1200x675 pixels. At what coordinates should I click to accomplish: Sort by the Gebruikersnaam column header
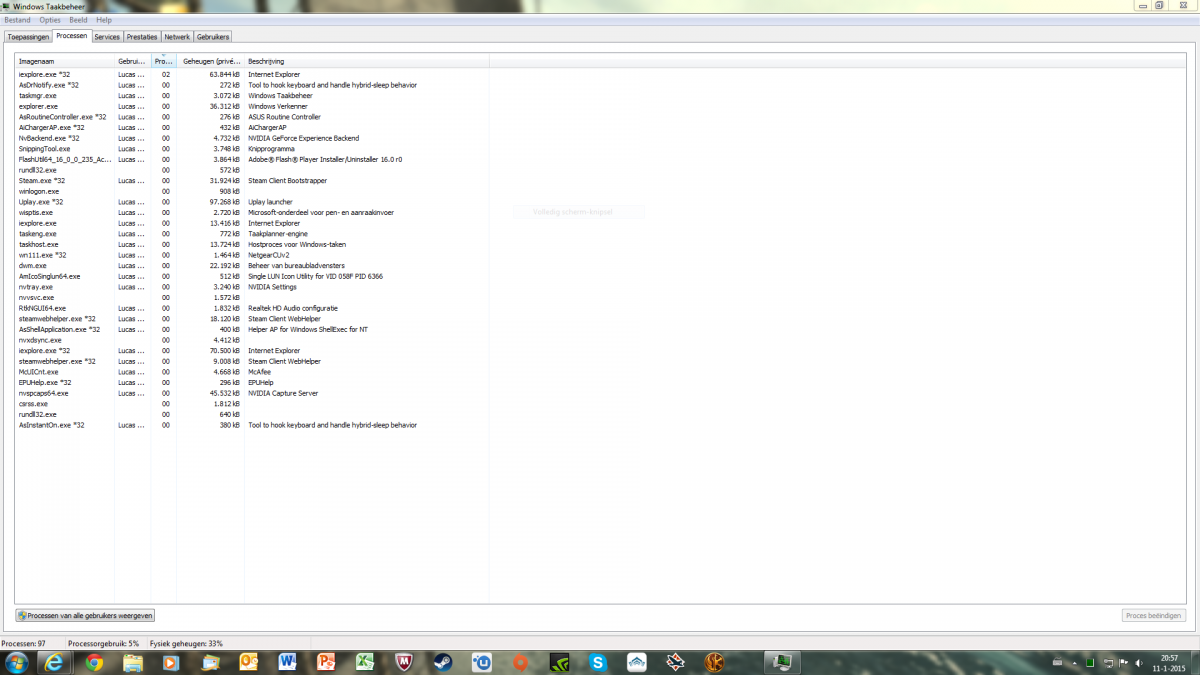(133, 61)
